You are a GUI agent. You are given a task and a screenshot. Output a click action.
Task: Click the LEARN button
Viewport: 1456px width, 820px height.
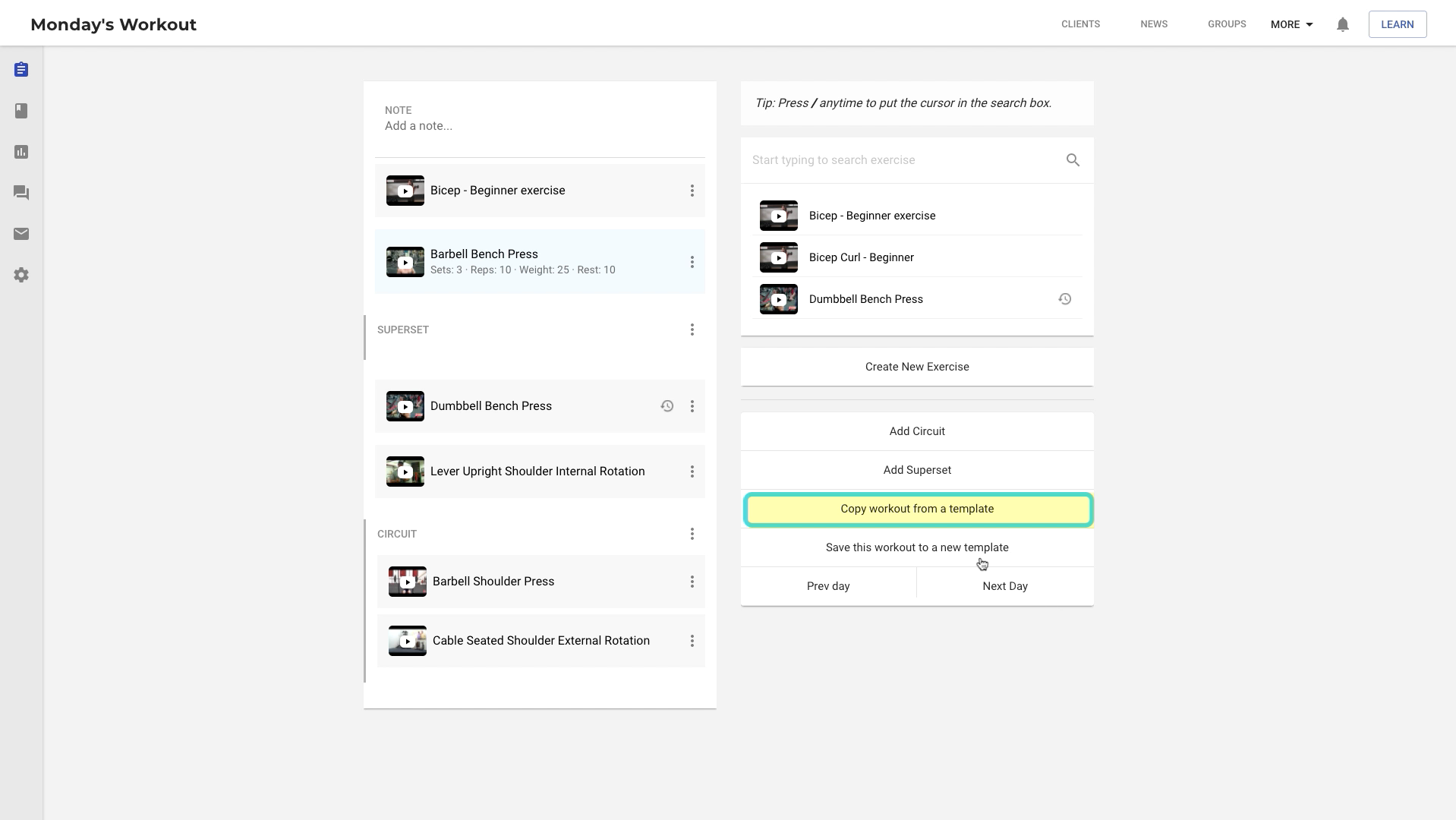pos(1397,24)
